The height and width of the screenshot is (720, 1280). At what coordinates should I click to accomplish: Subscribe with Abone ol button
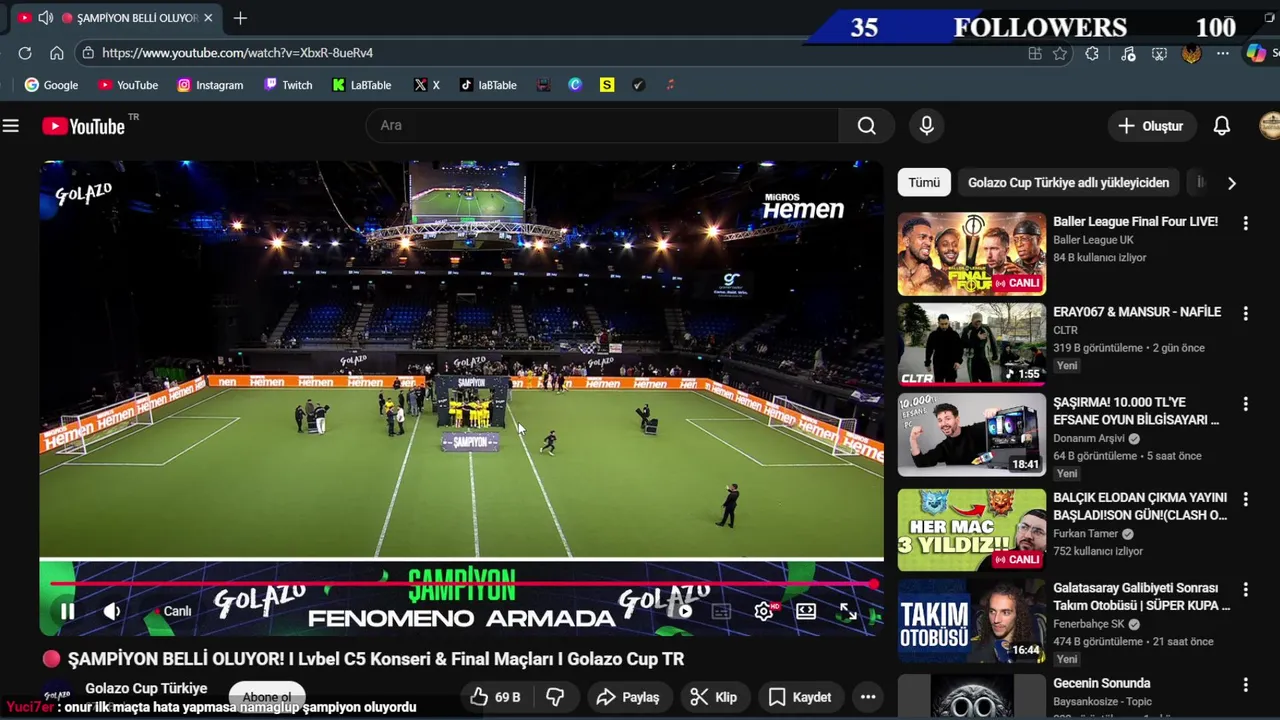coord(267,696)
